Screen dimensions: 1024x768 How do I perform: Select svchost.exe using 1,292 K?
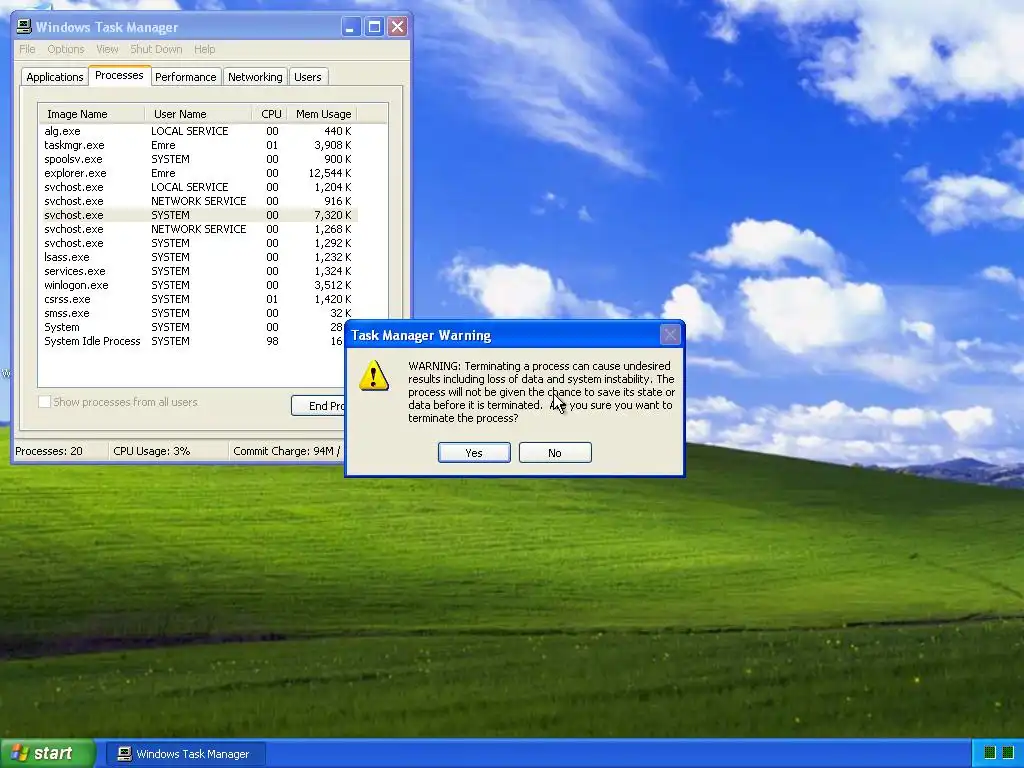(x=198, y=243)
